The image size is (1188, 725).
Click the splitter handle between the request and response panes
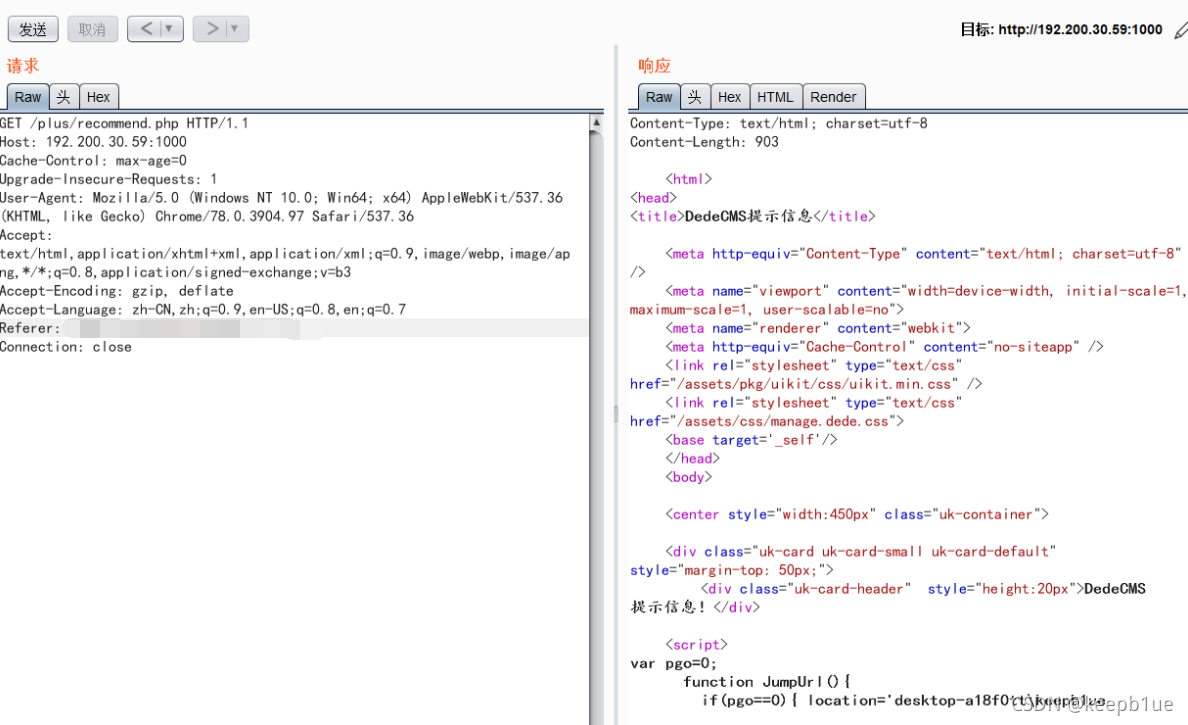tap(615, 414)
